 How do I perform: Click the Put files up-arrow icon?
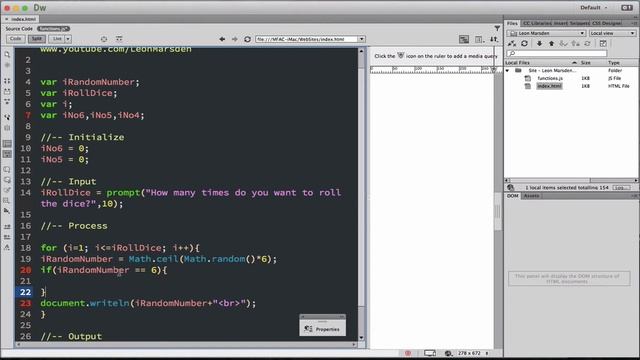551,44
